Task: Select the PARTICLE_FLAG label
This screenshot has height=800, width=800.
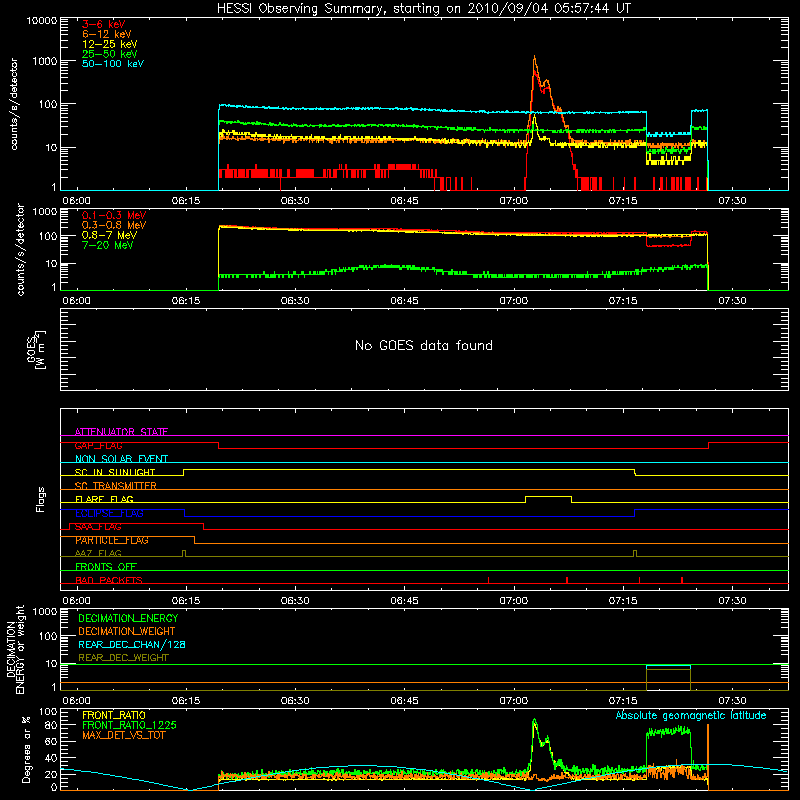Action: [112, 540]
